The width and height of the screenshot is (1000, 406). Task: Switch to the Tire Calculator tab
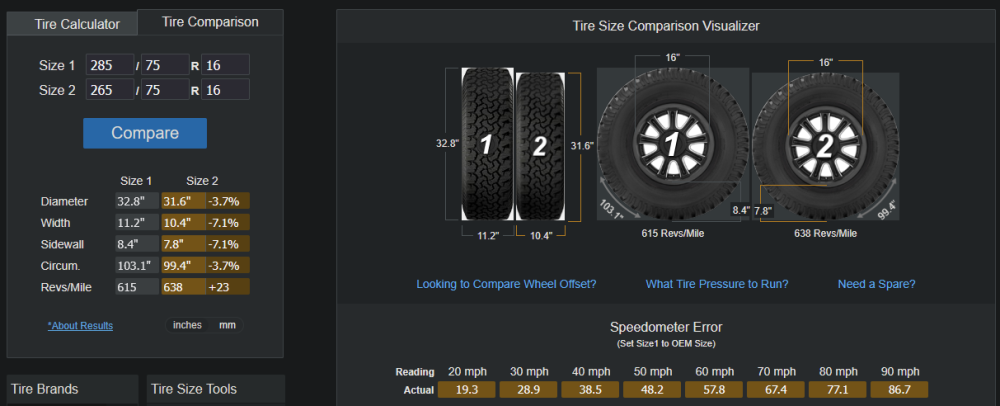point(71,23)
